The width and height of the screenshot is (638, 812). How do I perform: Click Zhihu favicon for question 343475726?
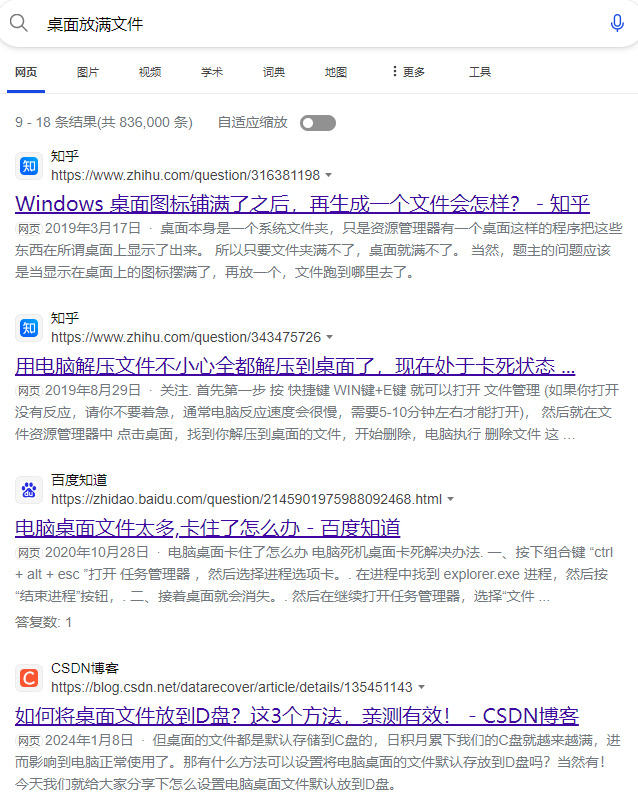(29, 328)
